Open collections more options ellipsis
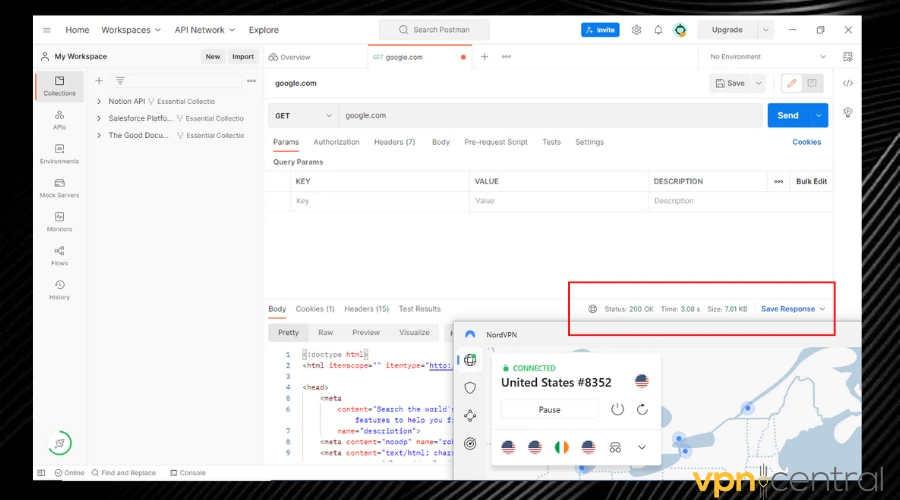Viewport: 900px width, 500px height. (x=251, y=81)
